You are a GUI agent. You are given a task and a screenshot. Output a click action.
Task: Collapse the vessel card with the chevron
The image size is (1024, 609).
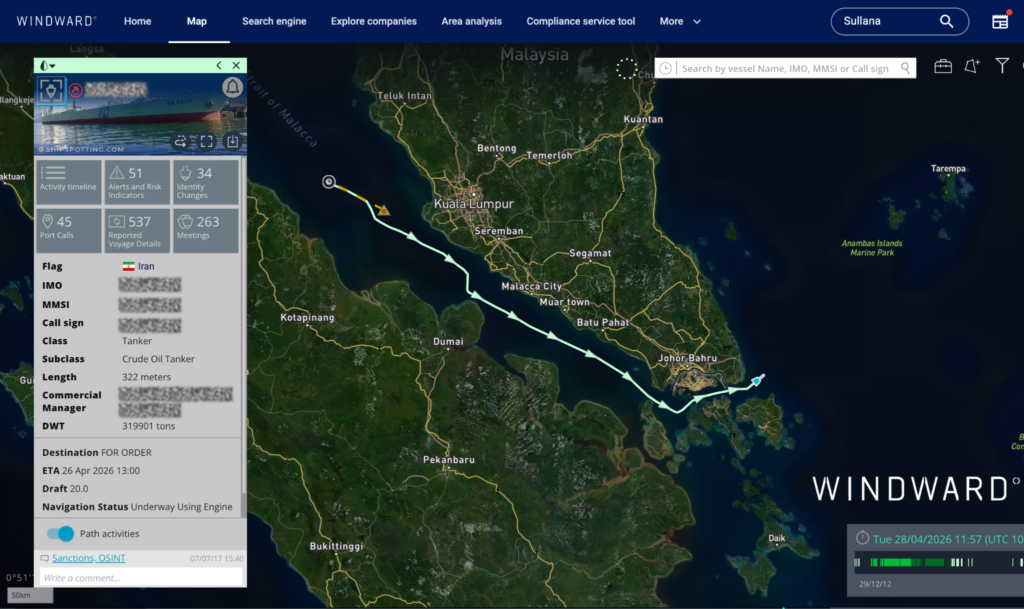[219, 65]
